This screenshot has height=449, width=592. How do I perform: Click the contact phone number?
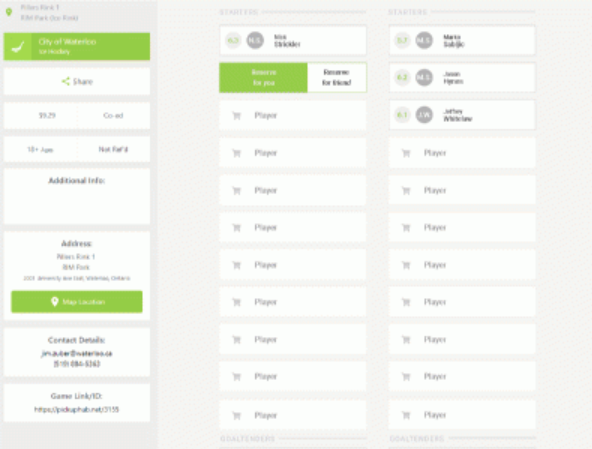(77, 364)
